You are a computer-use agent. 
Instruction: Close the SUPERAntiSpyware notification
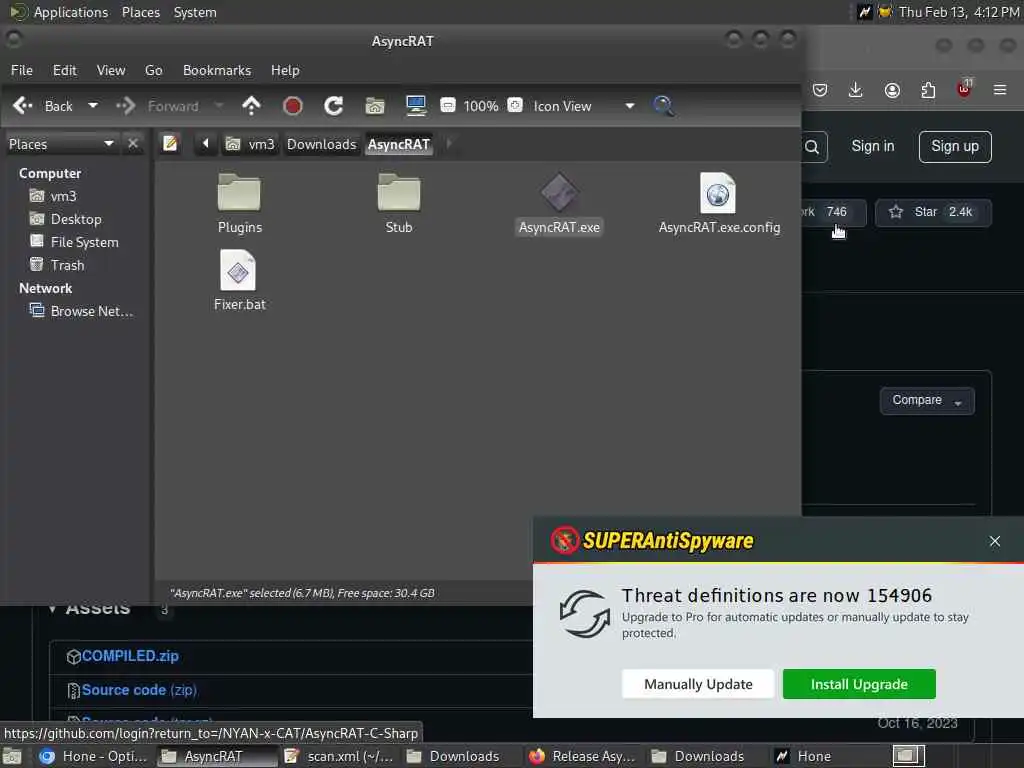click(x=995, y=541)
